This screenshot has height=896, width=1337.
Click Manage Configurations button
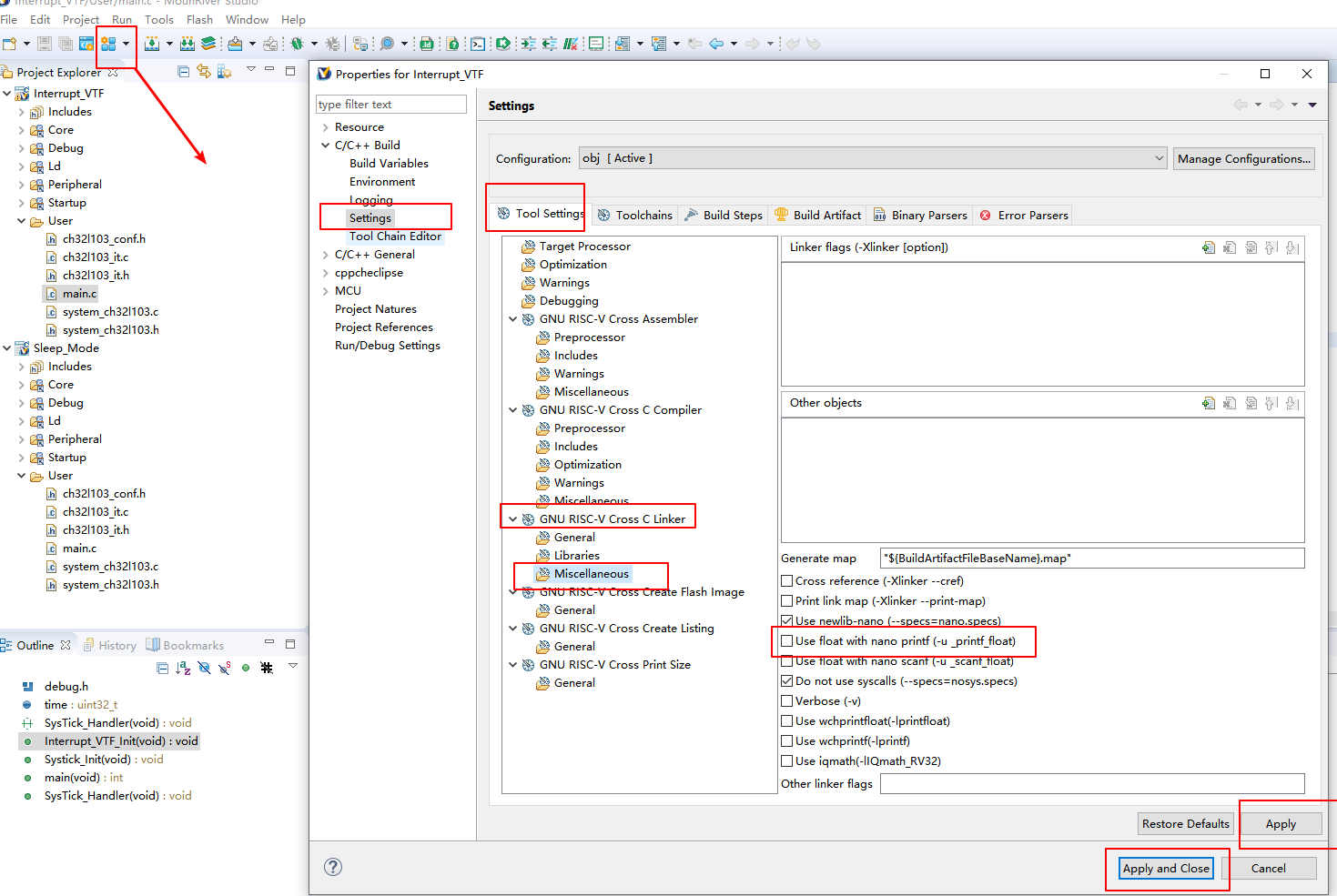[x=1244, y=158]
